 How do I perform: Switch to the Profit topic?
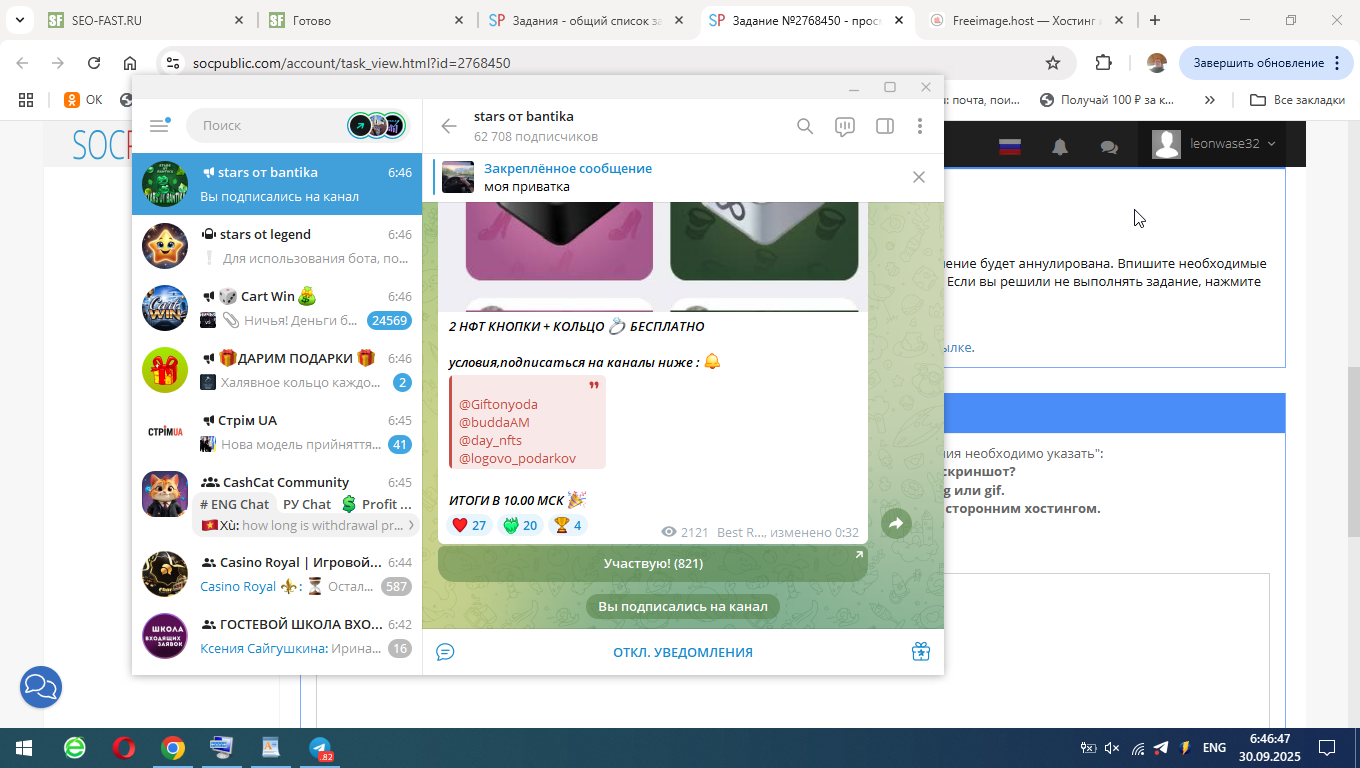pyautogui.click(x=377, y=504)
